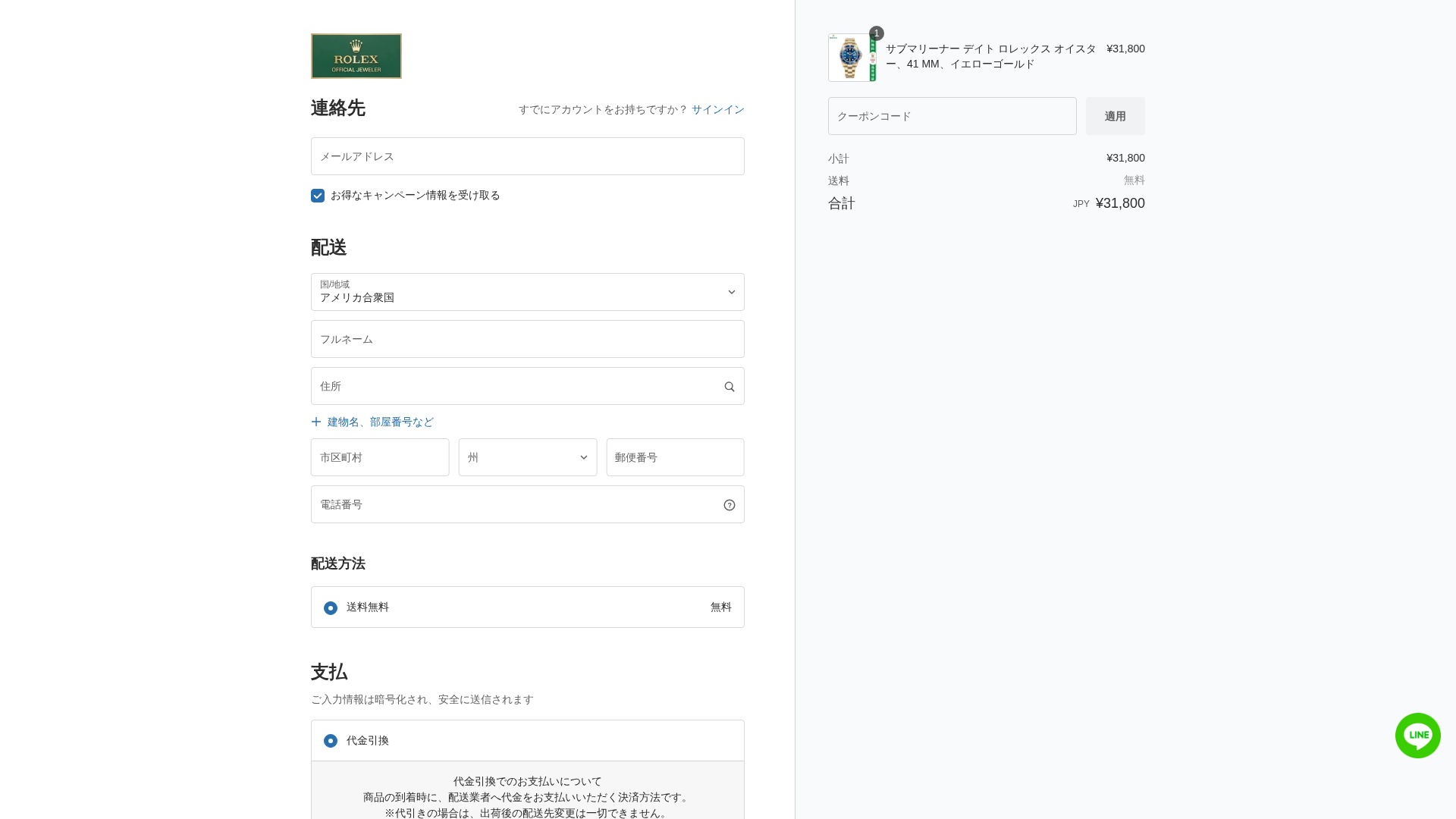Open the LINE chat floating button

[1417, 735]
